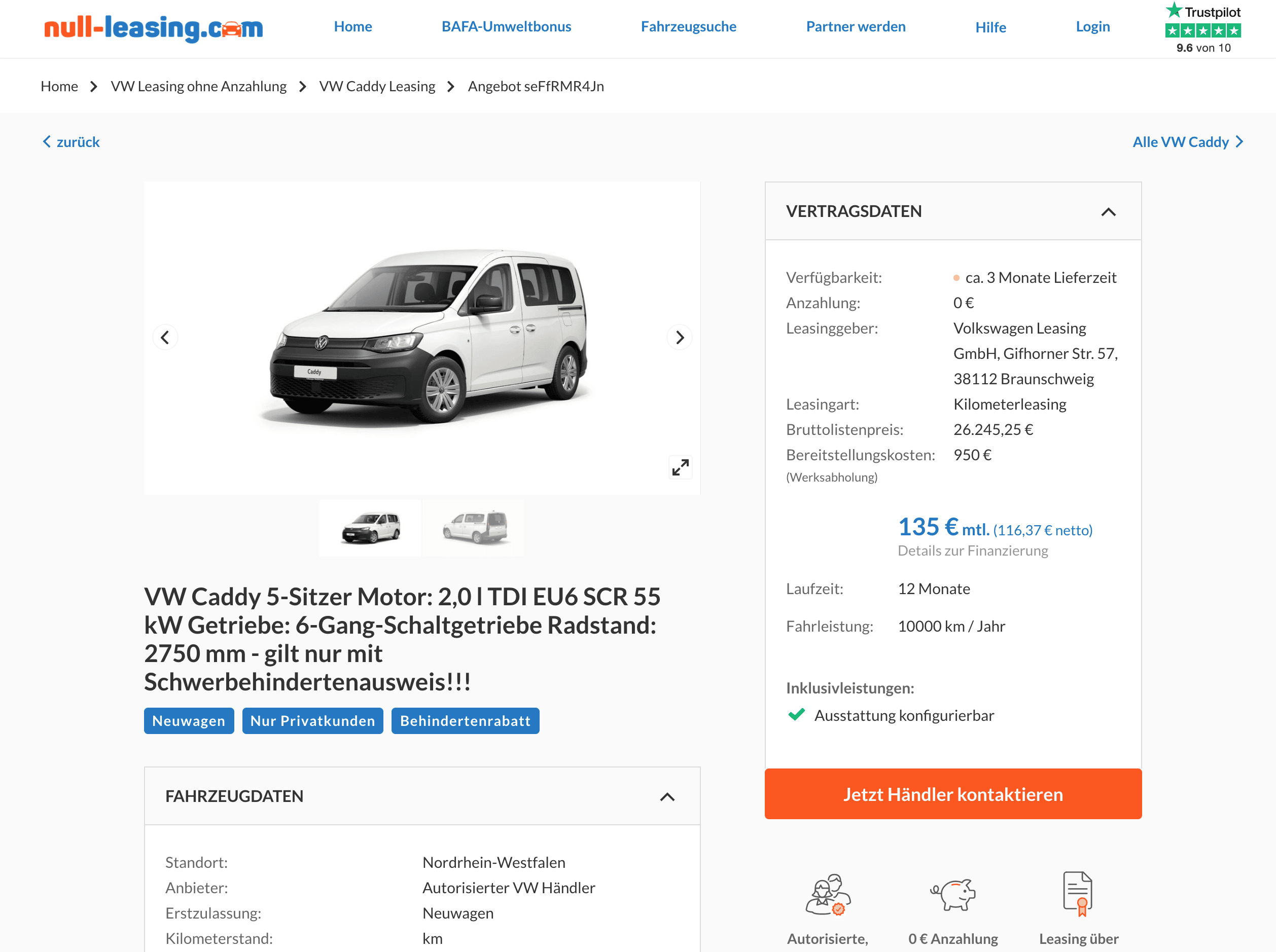This screenshot has height=952, width=1276.
Task: Go back using zurück link
Action: [x=71, y=142]
